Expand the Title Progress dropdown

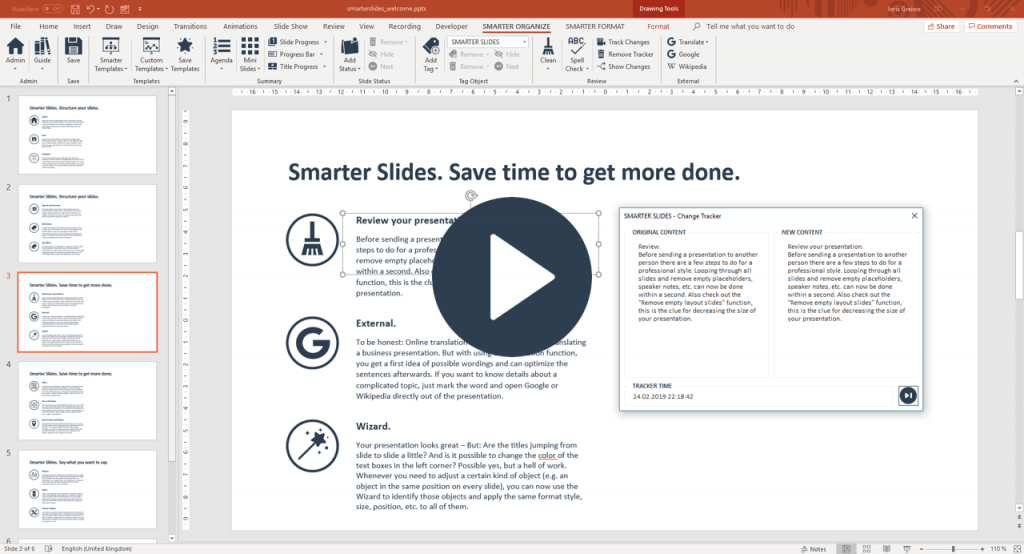(x=325, y=67)
